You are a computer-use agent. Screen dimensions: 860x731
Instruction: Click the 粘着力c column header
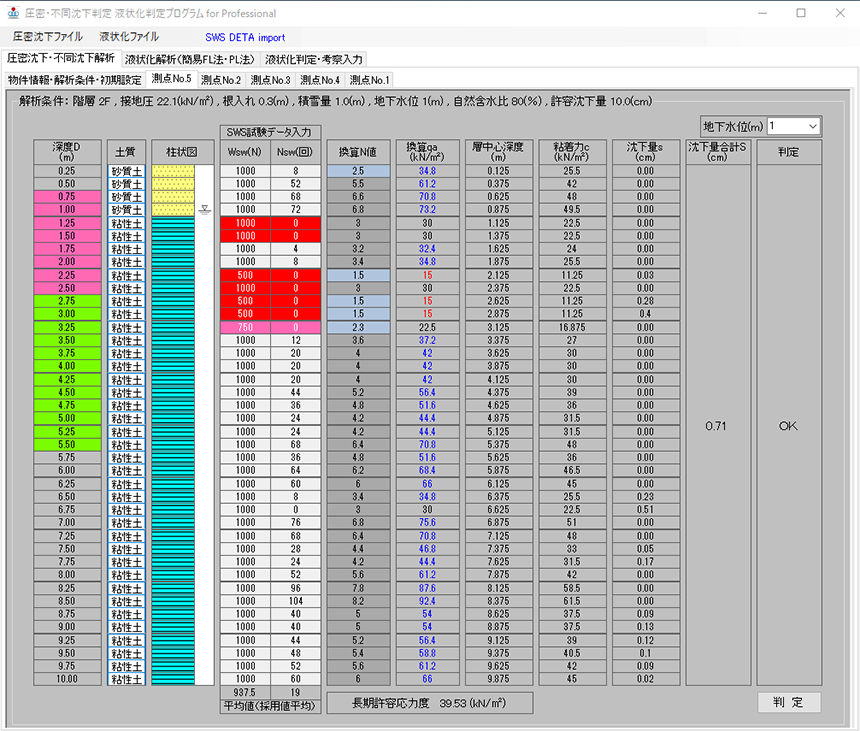(572, 152)
